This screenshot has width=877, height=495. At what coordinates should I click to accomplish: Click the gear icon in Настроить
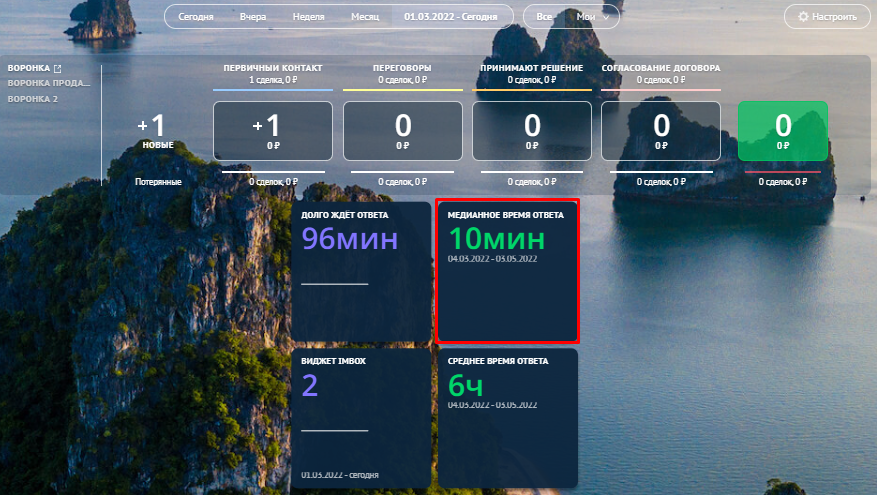click(803, 18)
